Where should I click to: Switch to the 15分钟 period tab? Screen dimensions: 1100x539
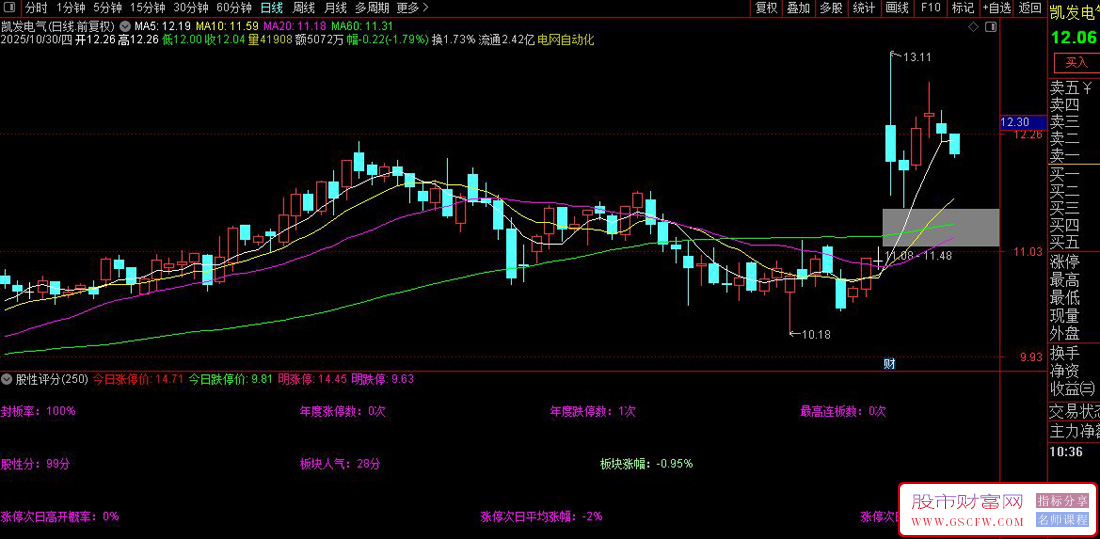point(147,8)
